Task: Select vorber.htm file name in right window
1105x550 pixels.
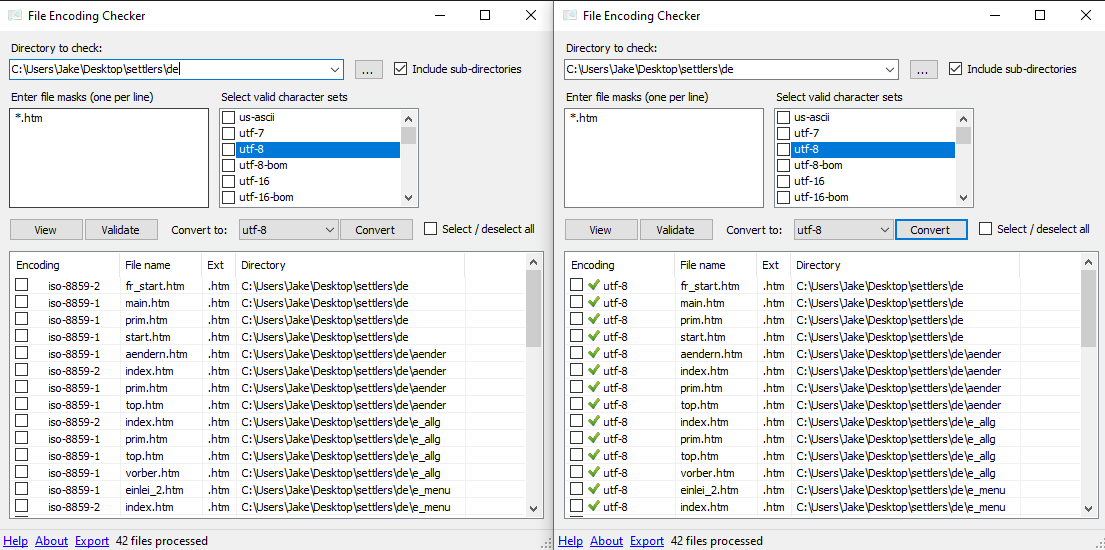Action: click(x=708, y=472)
